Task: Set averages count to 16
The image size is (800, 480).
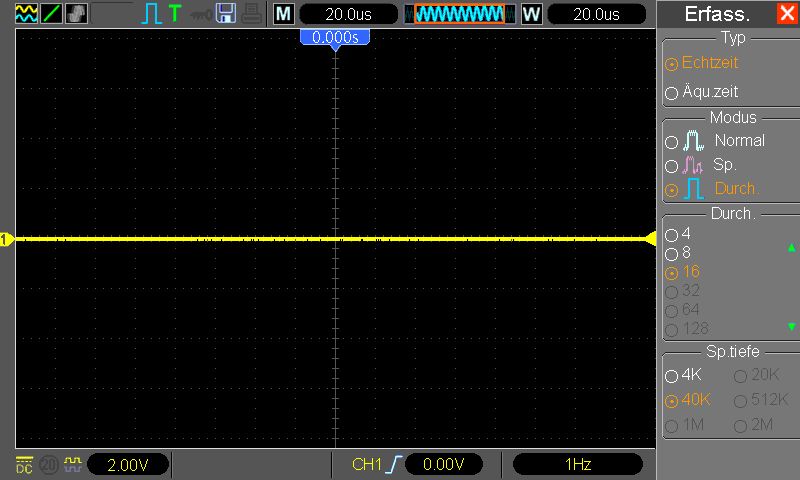Action: point(683,272)
